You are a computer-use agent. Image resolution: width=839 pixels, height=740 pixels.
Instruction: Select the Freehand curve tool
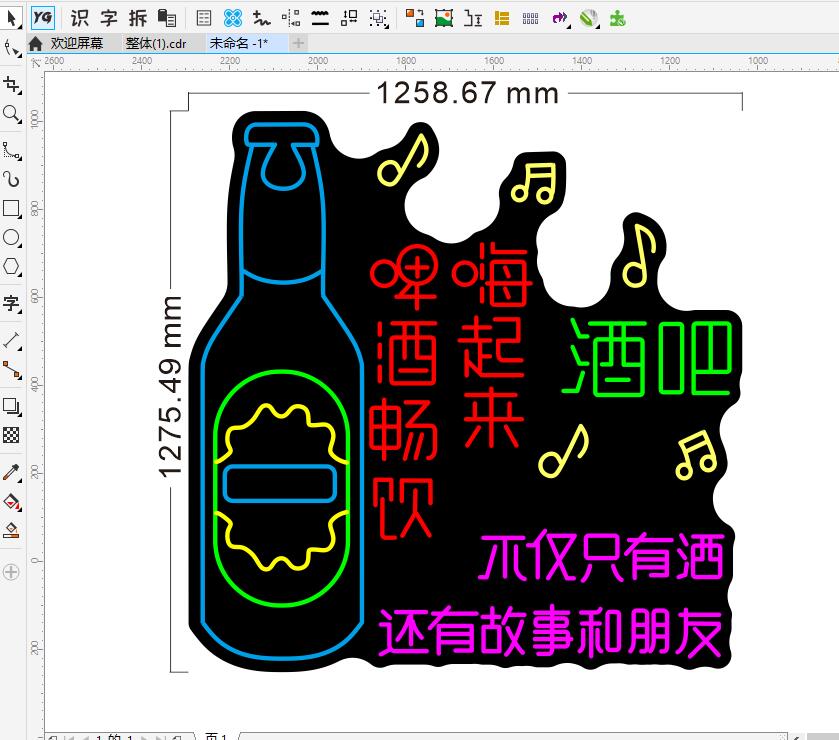coord(12,151)
